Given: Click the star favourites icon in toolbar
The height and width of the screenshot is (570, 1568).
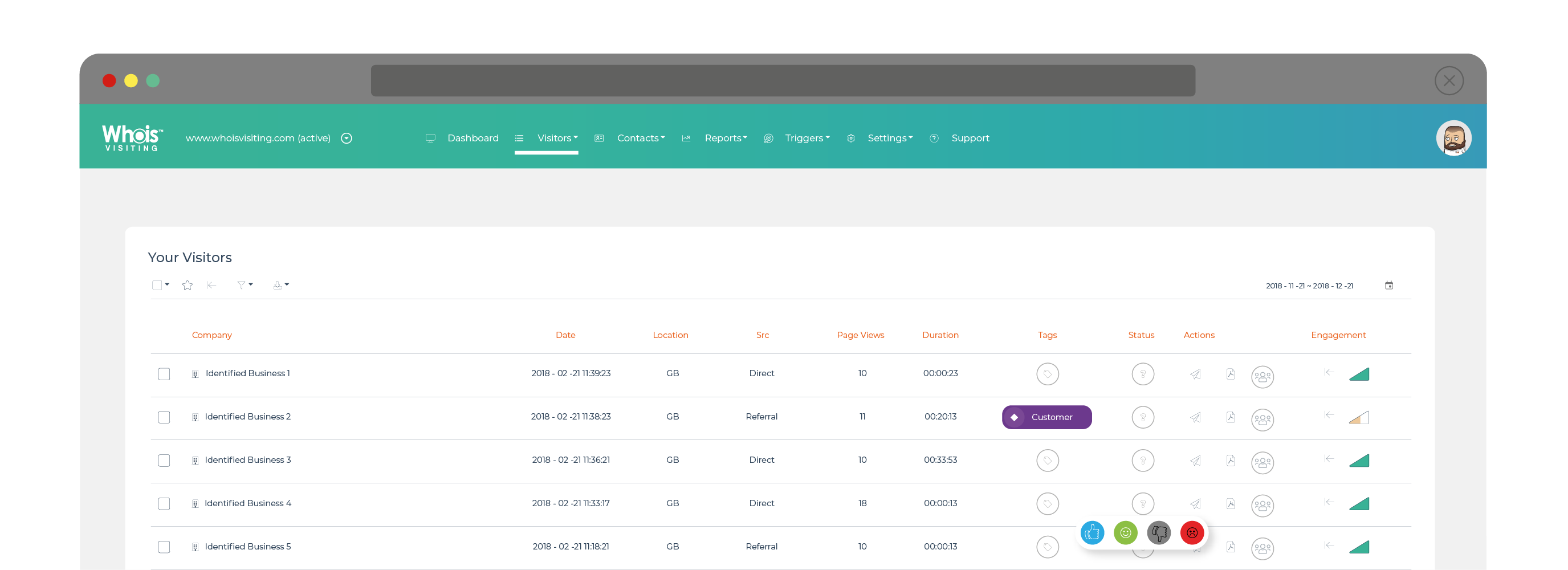Looking at the screenshot, I should (188, 285).
